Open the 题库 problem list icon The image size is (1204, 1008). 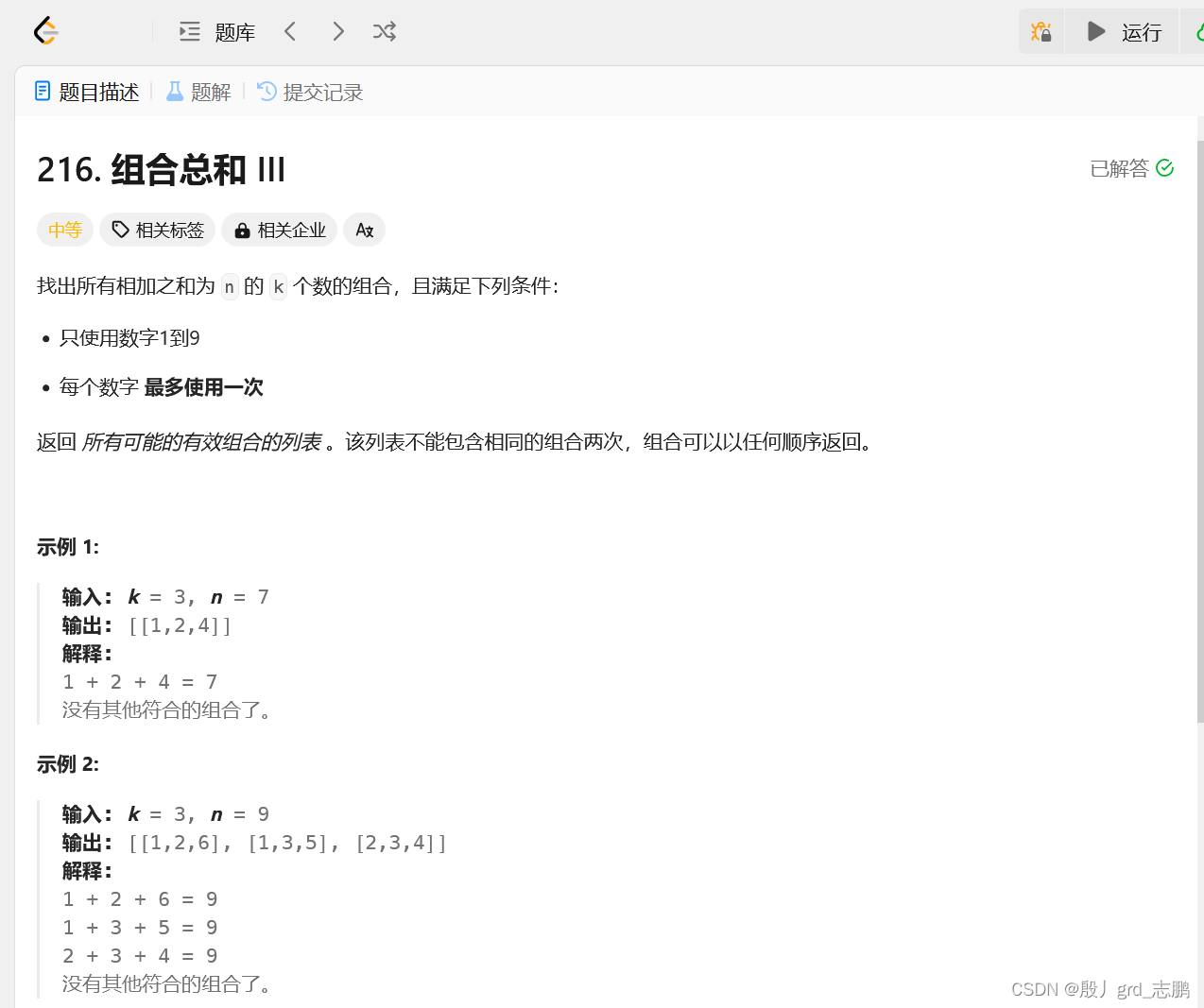click(189, 30)
